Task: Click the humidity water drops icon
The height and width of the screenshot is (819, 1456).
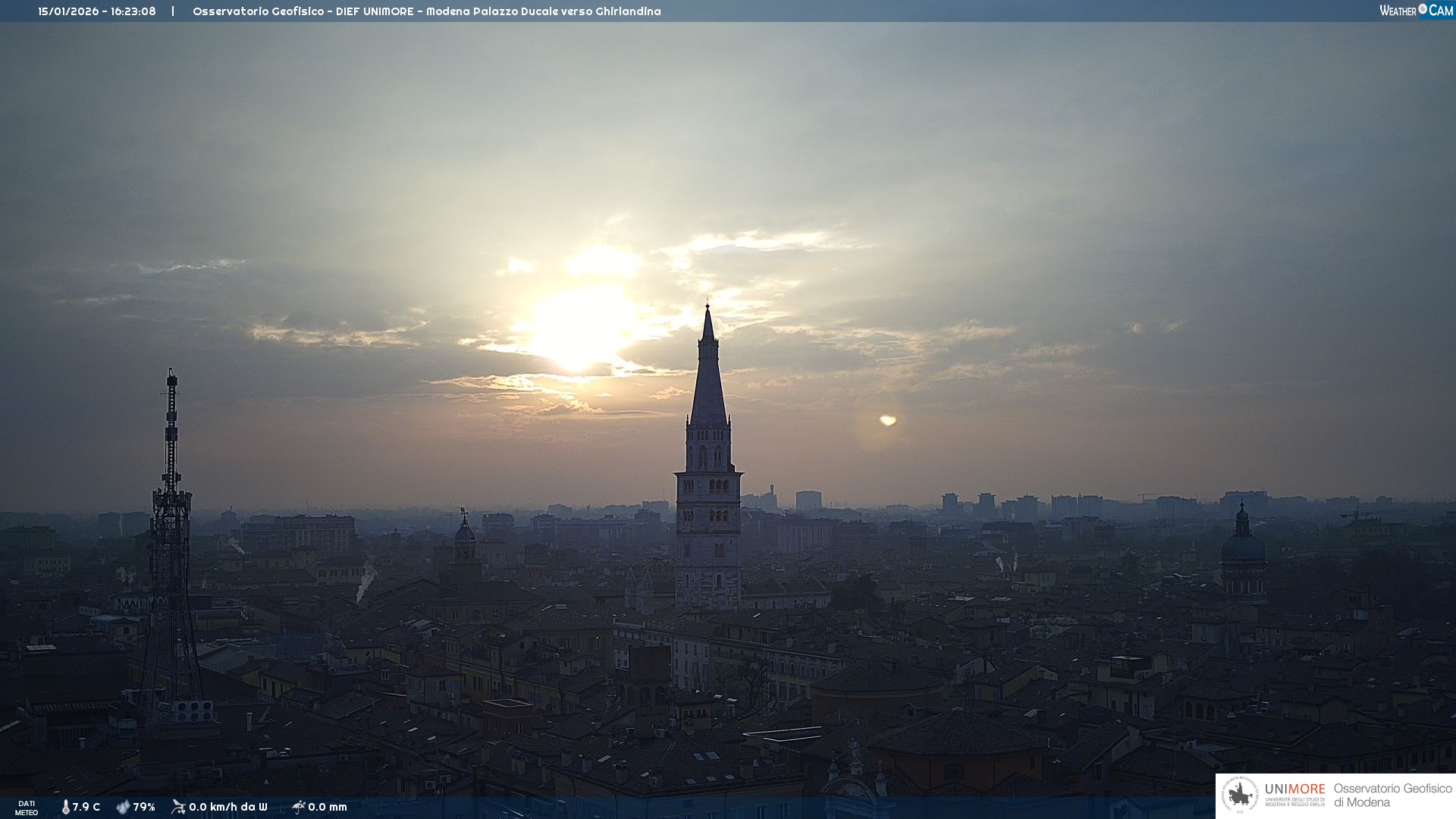Action: (123, 807)
